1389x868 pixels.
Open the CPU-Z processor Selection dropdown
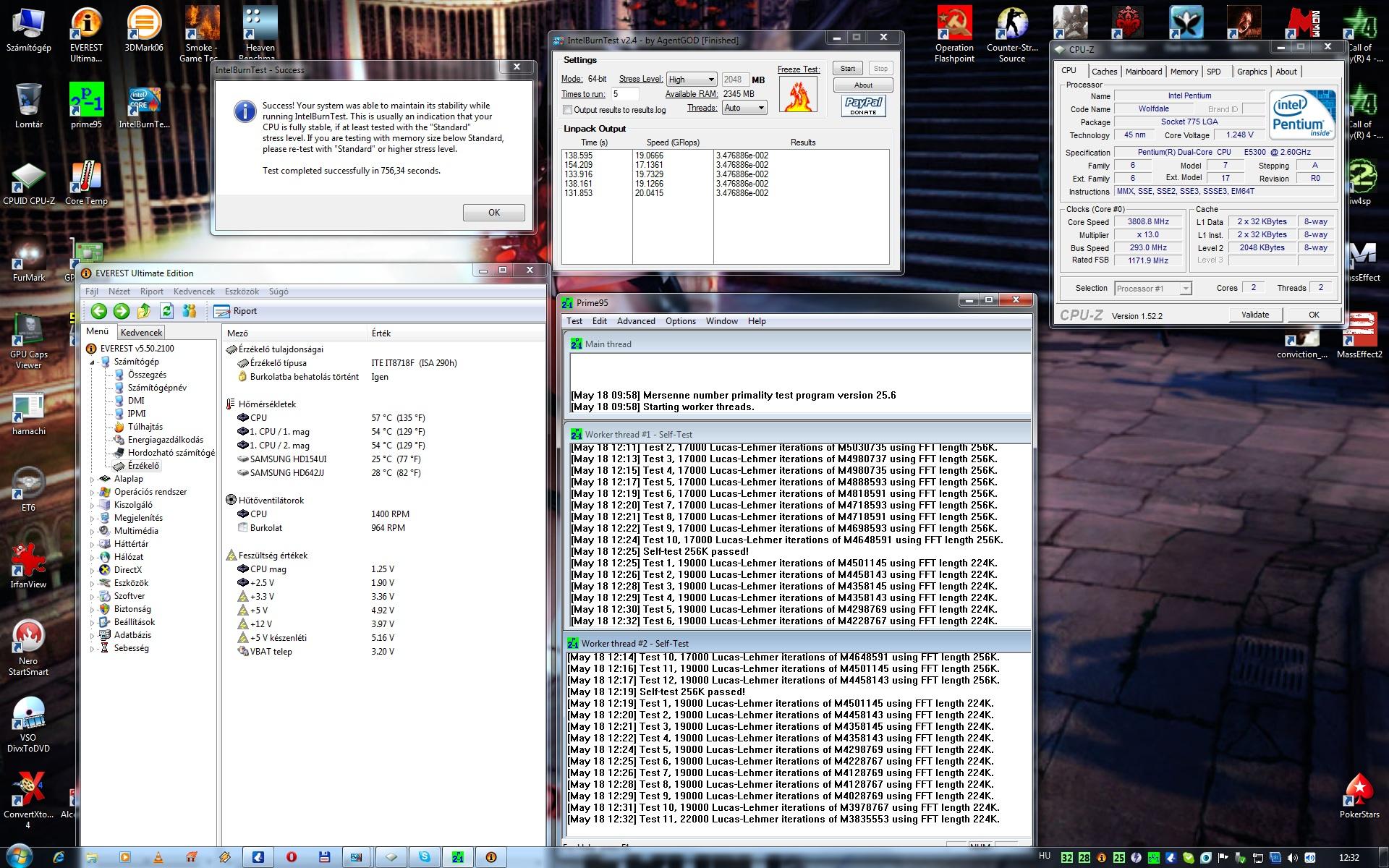[x=1152, y=289]
